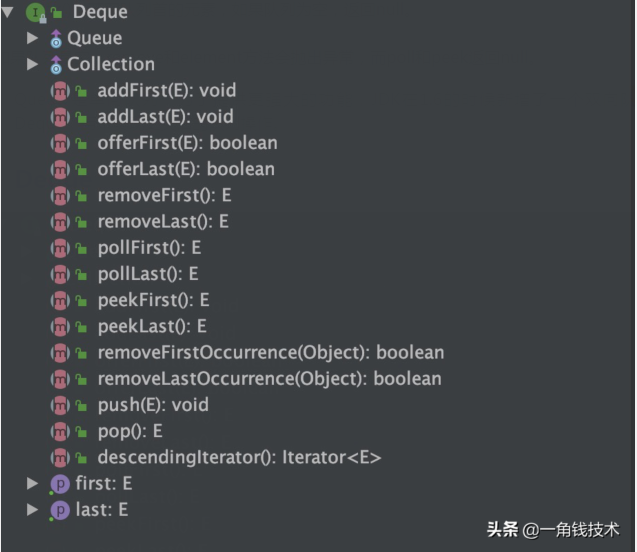Click the property icon beside first: E
The height and width of the screenshot is (552, 637).
(x=59, y=484)
